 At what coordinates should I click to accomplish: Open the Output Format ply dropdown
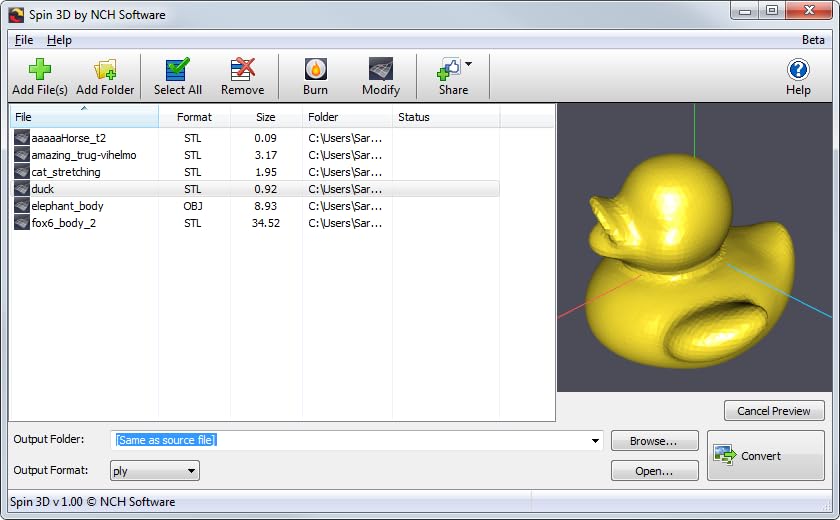click(154, 470)
